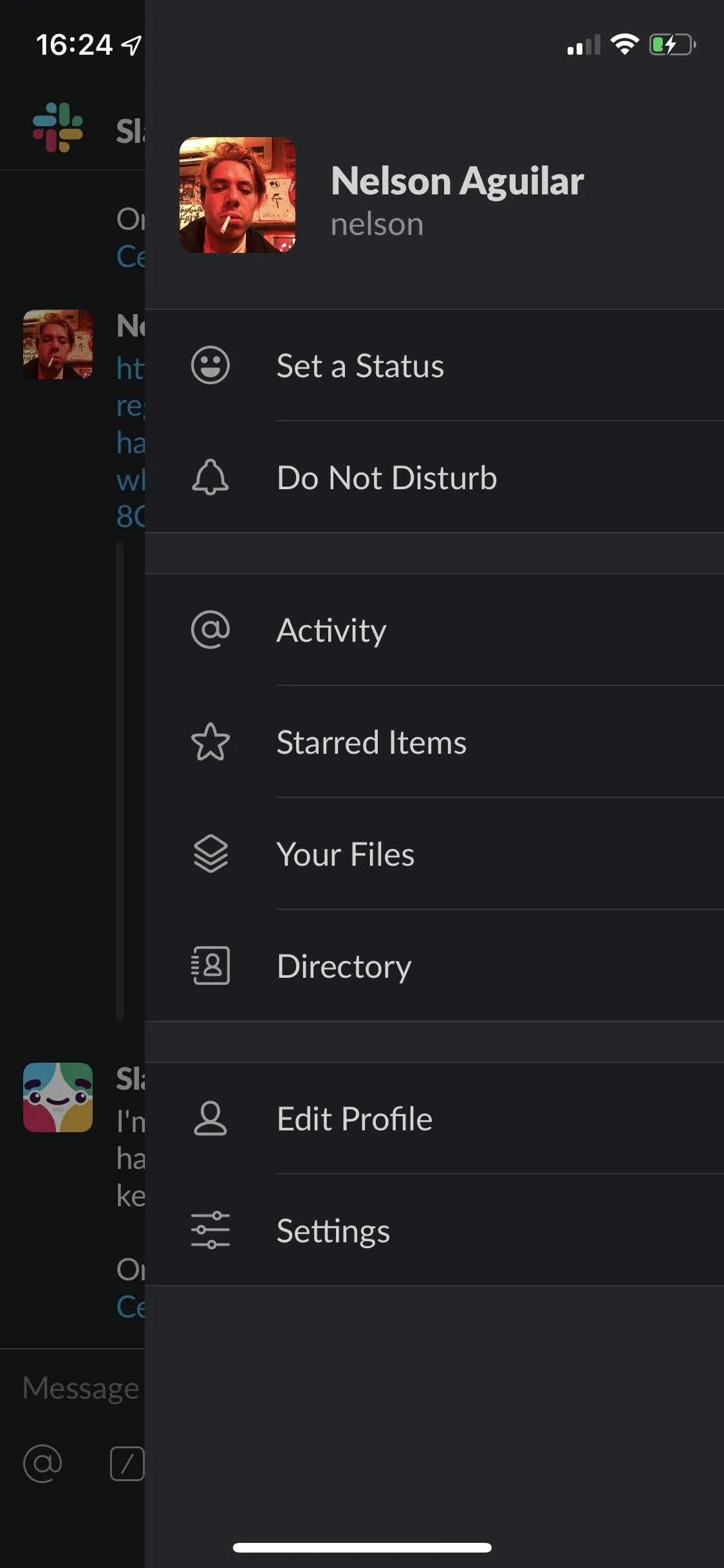Tap the person Edit Profile icon

pos(210,1118)
